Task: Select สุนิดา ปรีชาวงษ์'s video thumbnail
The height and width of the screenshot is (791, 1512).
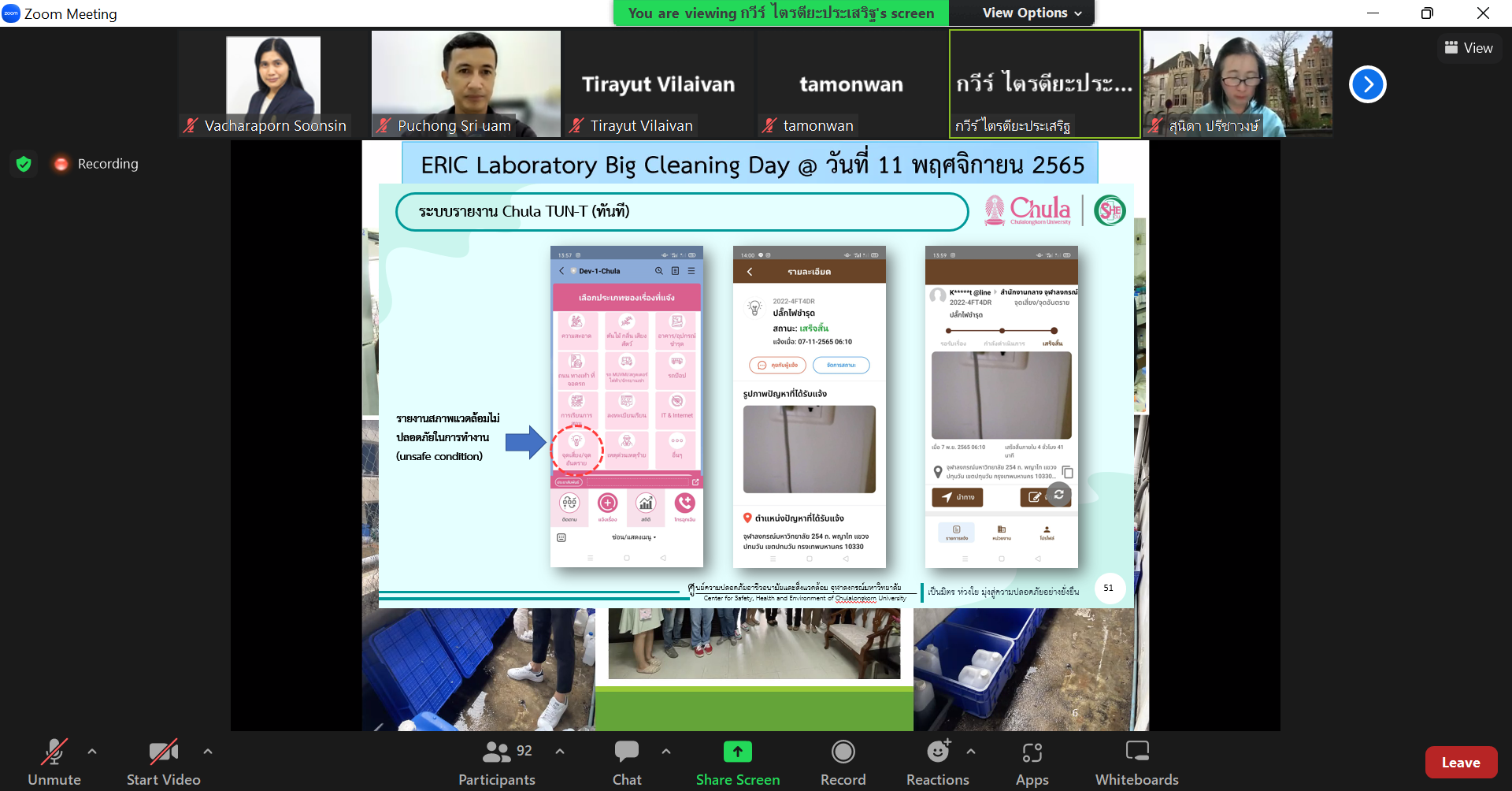Action: coord(1237,84)
